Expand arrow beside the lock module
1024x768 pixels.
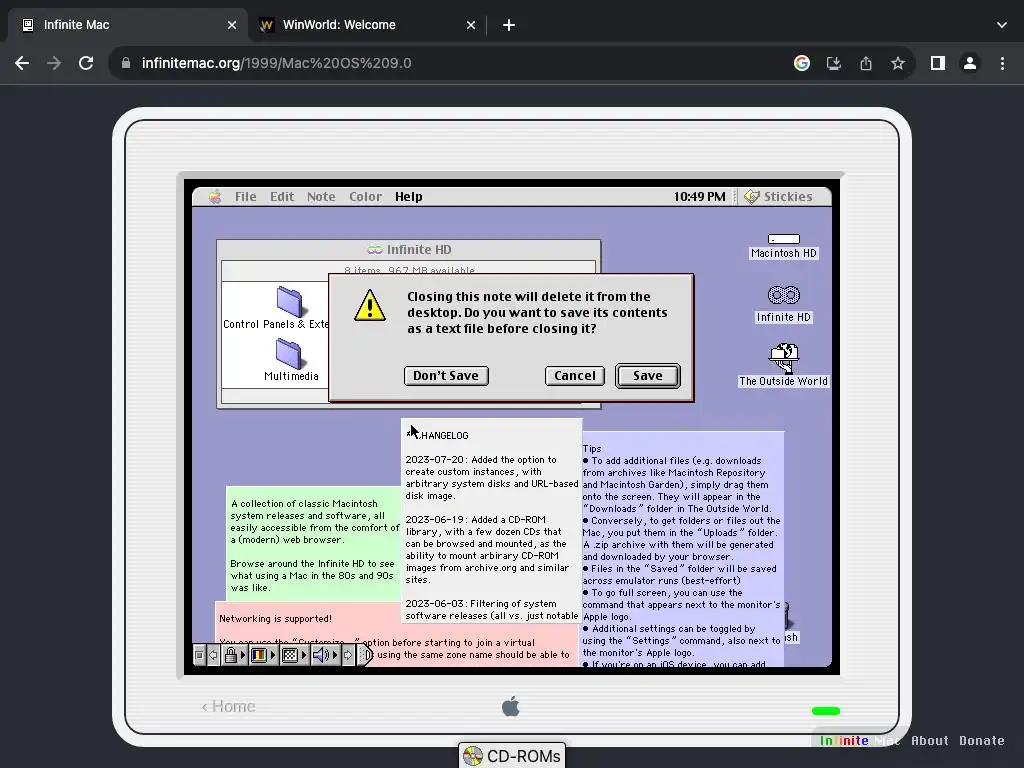click(243, 655)
